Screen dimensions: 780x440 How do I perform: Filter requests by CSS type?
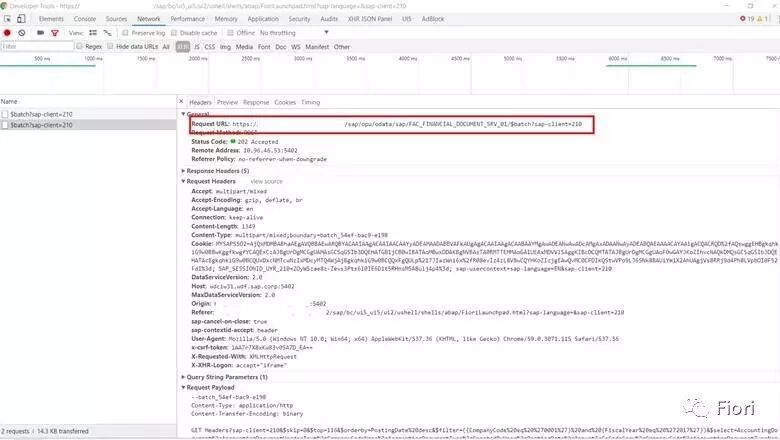point(210,47)
